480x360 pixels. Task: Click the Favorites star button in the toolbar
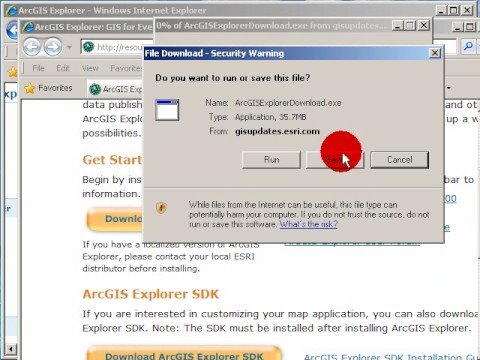[x=49, y=88]
